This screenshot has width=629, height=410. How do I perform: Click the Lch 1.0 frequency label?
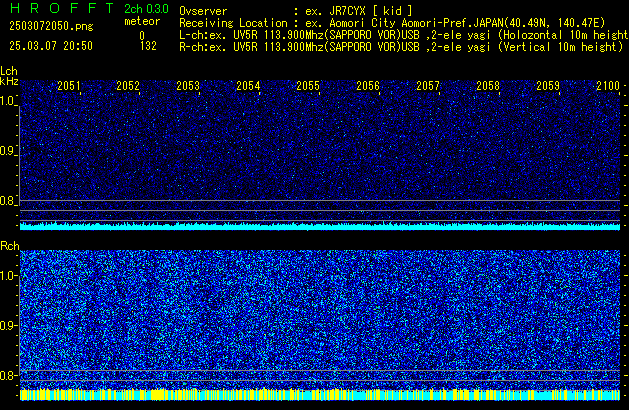click(8, 101)
